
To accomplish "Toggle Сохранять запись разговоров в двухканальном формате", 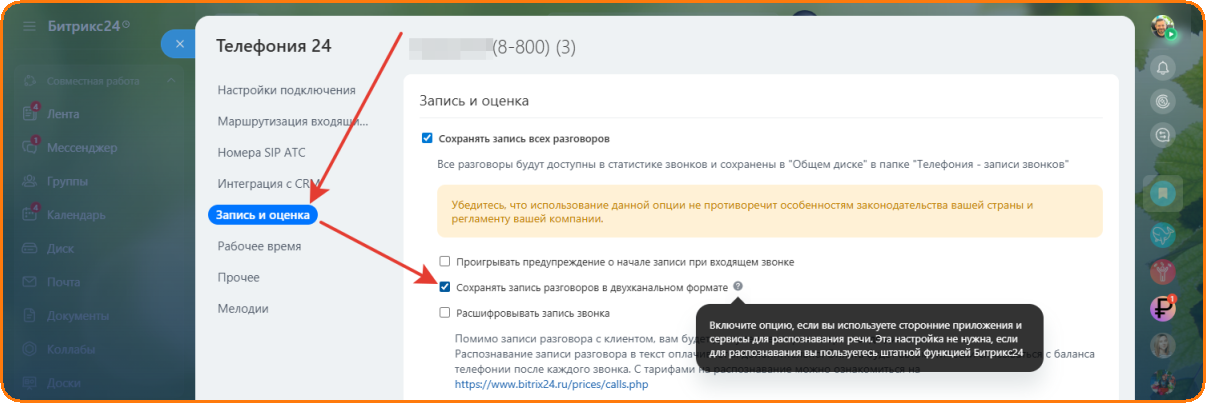I will coord(445,287).
